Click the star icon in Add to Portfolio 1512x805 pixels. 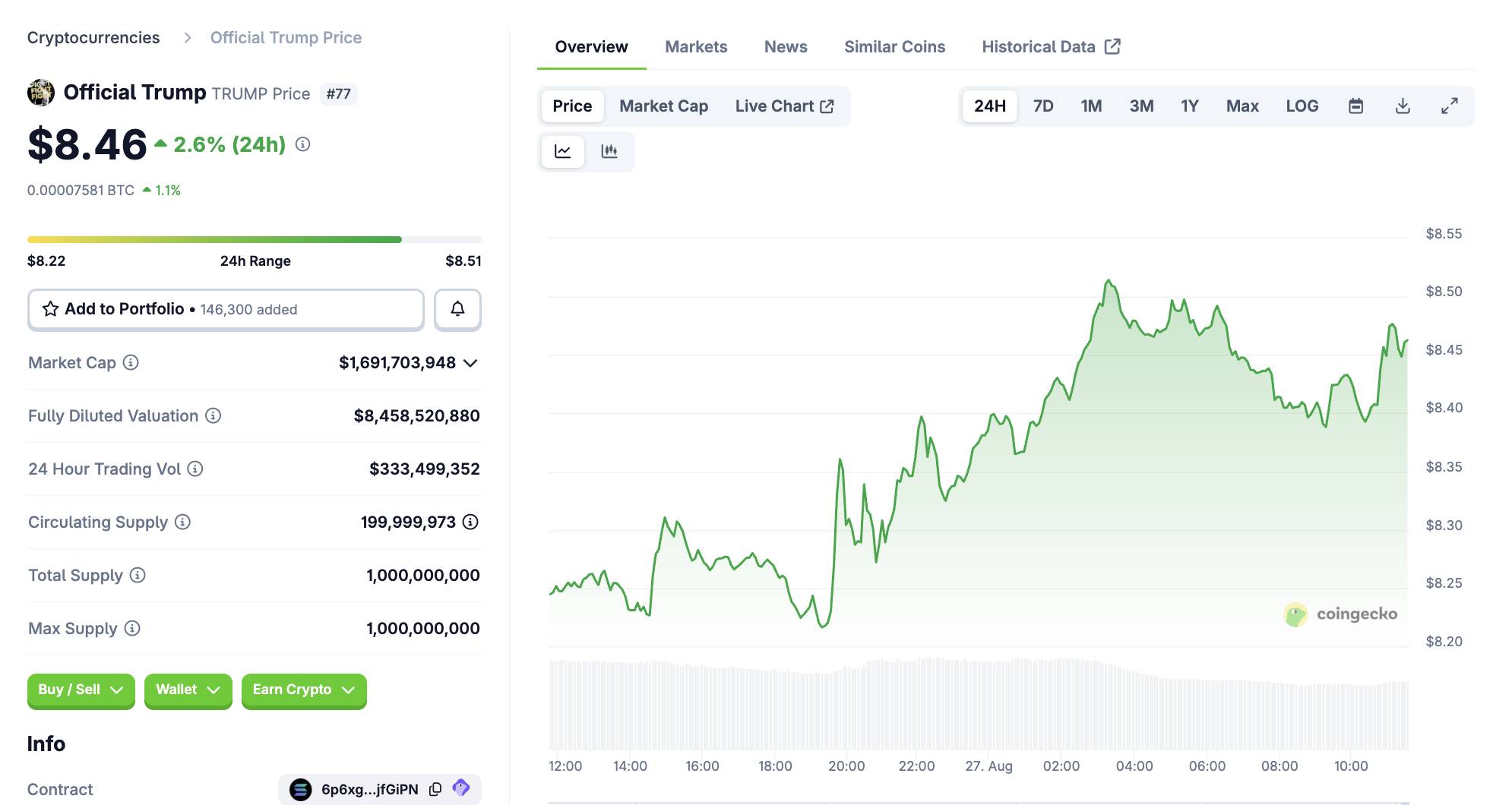point(50,309)
